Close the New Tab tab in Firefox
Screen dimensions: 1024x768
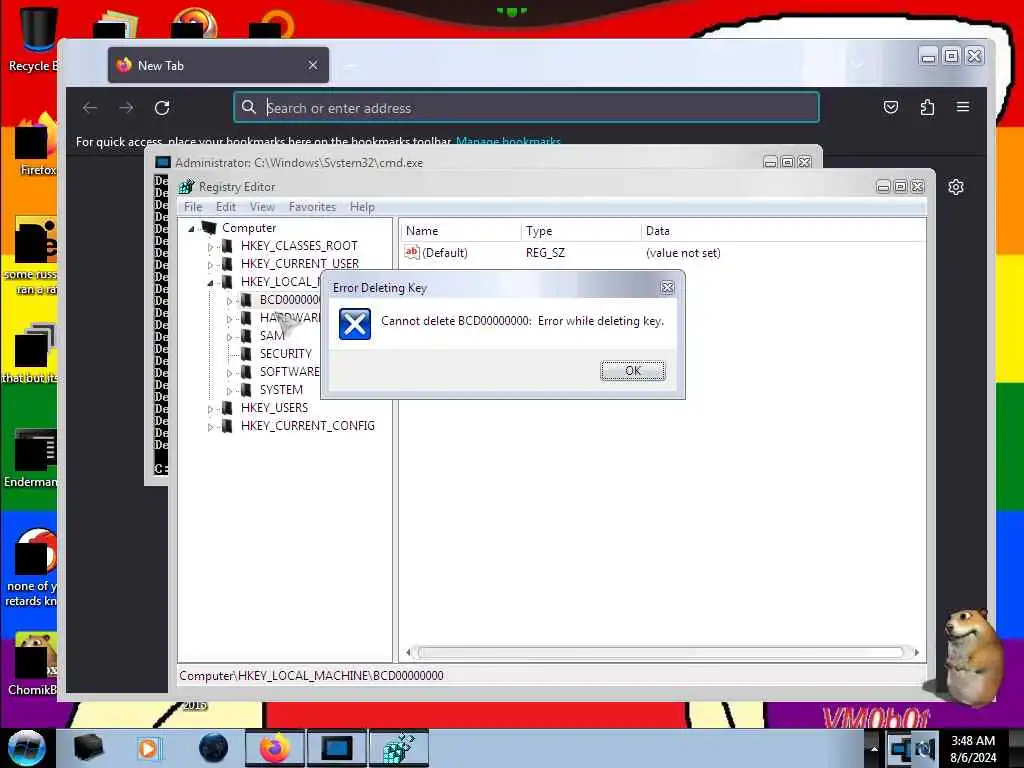click(313, 65)
